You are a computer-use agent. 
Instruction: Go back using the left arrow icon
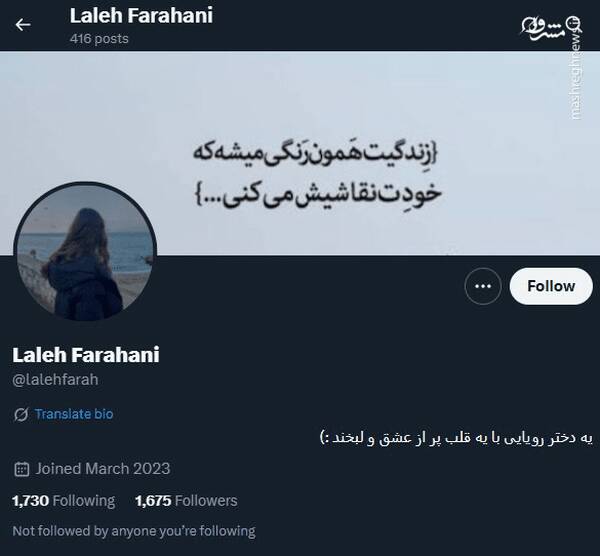pyautogui.click(x=23, y=25)
